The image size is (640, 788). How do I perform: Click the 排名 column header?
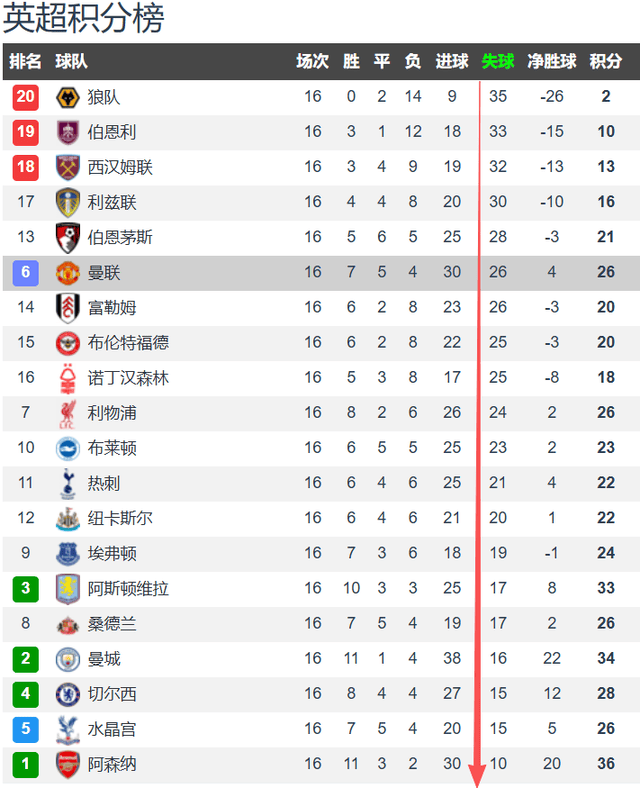click(x=26, y=61)
